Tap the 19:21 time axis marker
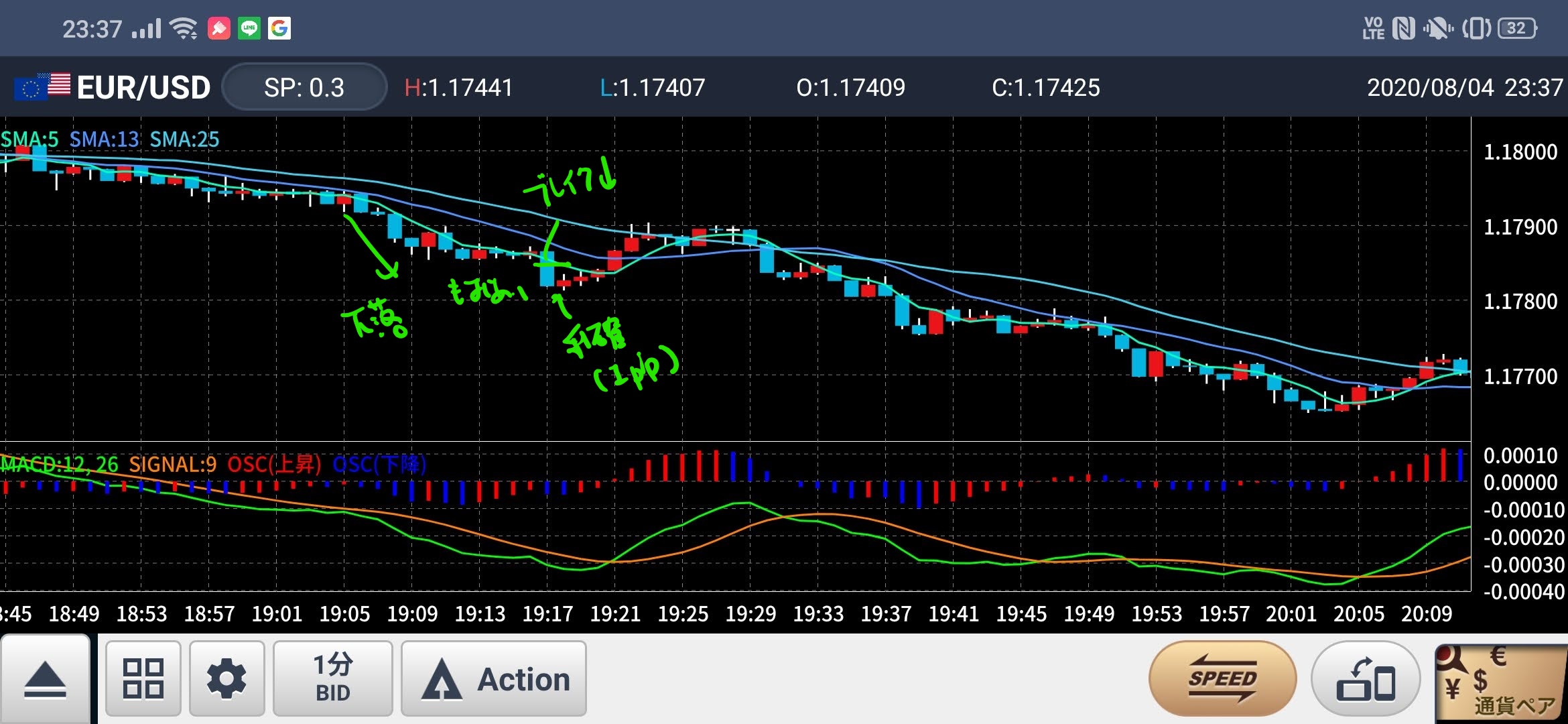 tap(615, 613)
